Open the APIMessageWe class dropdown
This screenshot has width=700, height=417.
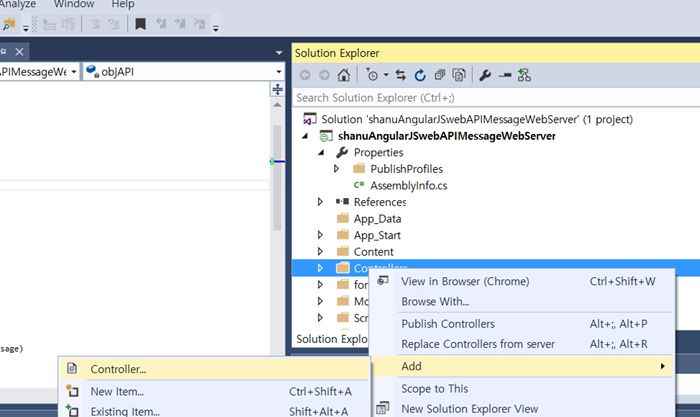click(74, 71)
